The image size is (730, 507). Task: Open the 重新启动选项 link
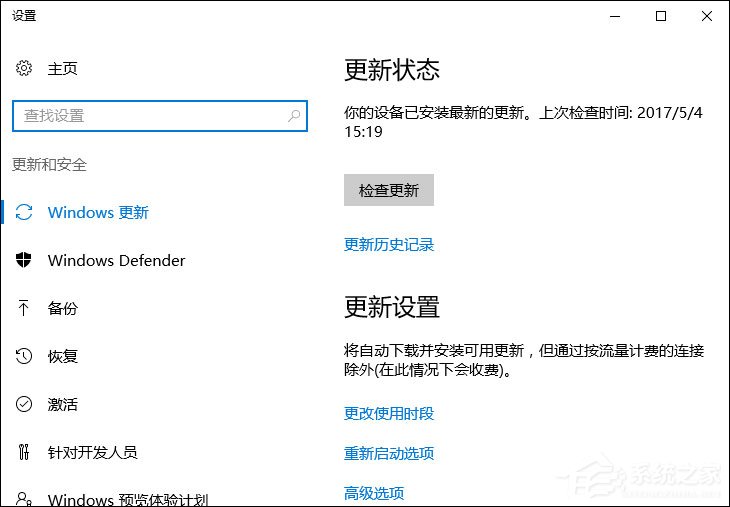click(x=389, y=453)
